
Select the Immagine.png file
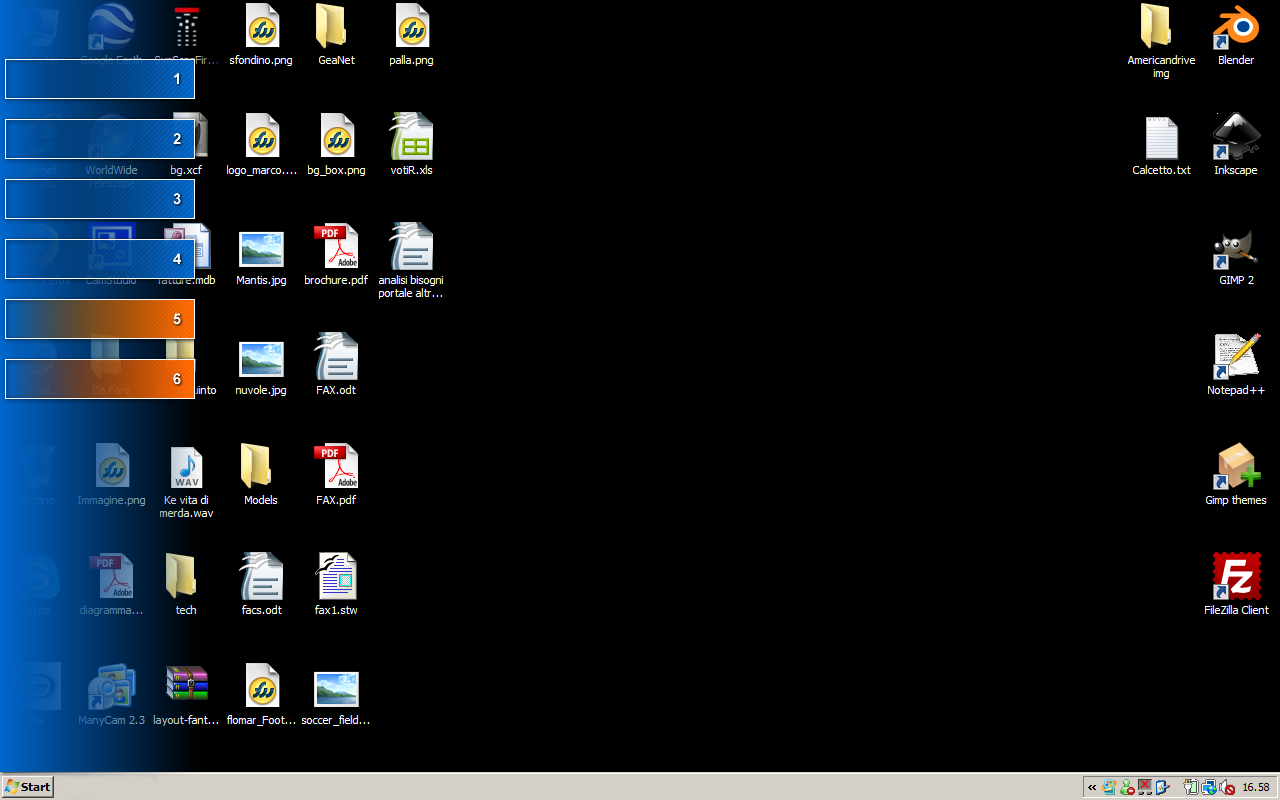click(x=111, y=475)
